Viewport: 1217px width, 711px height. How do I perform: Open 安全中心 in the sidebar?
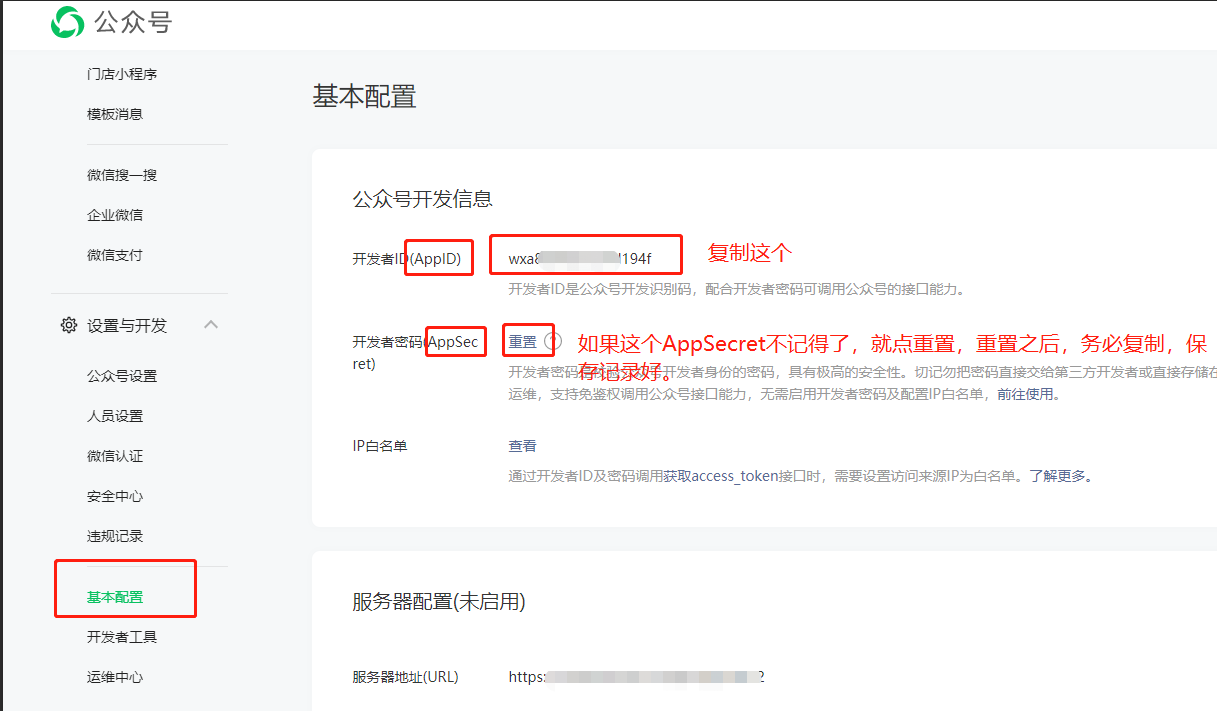115,496
